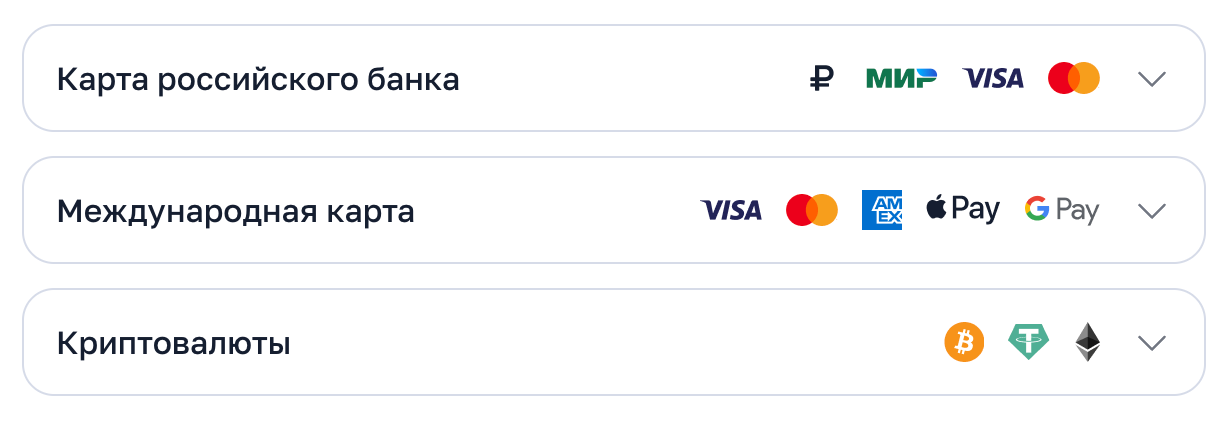Click the Visa logo in international card row
Image resolution: width=1230 pixels, height=424 pixels.
pyautogui.click(x=731, y=210)
